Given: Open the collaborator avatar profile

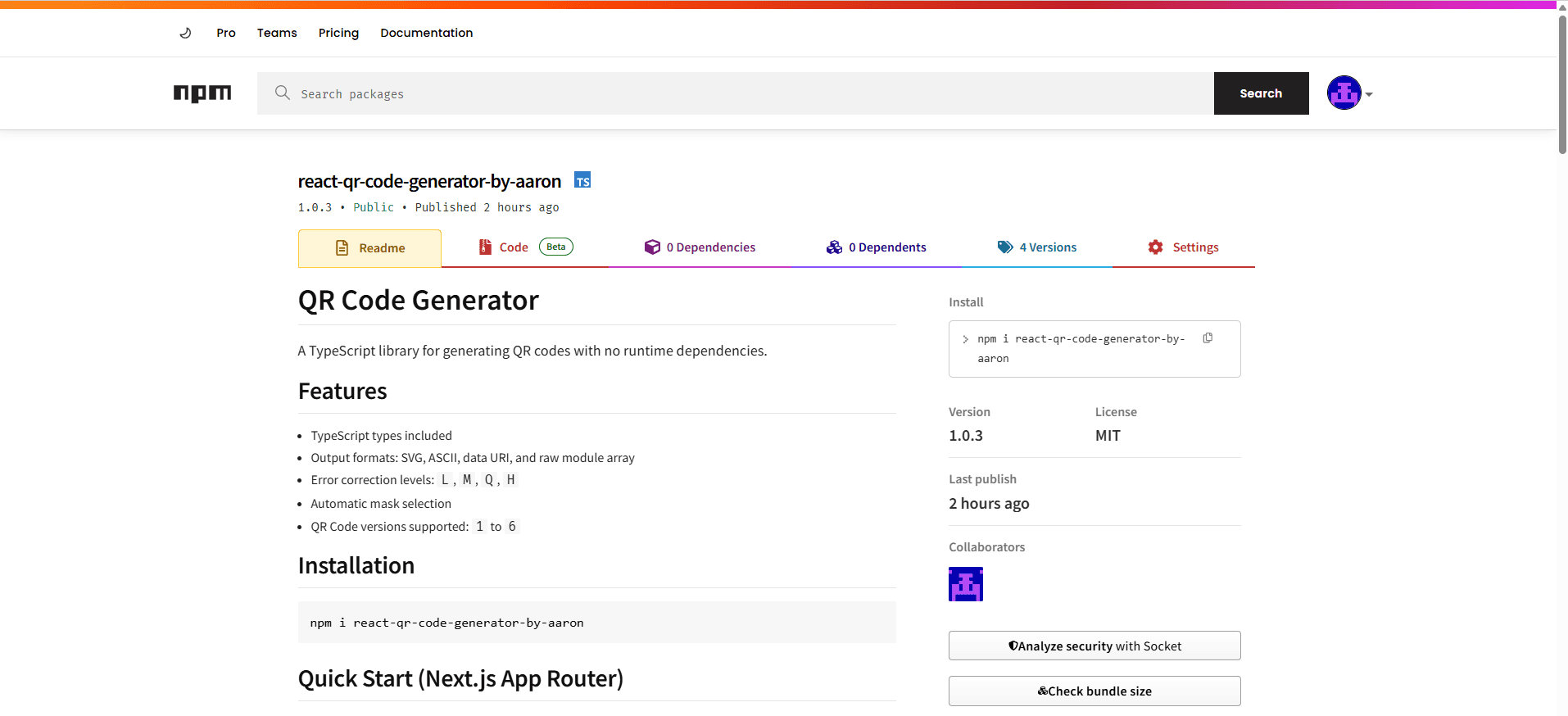Looking at the screenshot, I should [x=966, y=584].
